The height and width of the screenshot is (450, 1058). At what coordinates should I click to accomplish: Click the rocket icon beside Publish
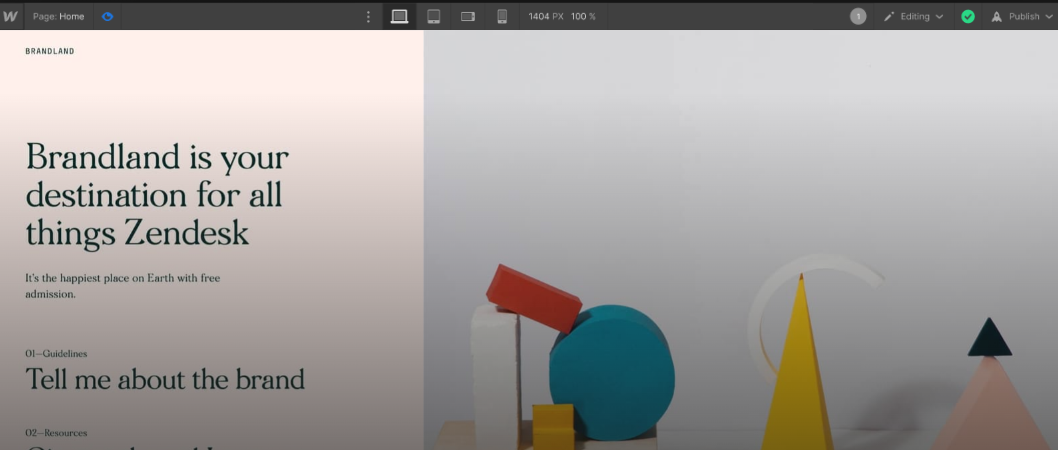coord(996,17)
